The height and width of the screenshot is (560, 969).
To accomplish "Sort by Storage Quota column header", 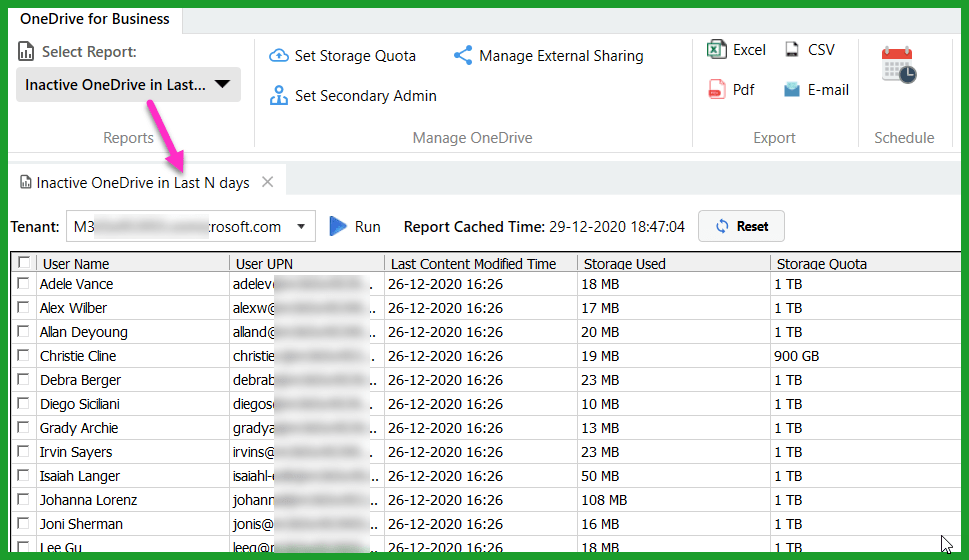I will pos(865,263).
